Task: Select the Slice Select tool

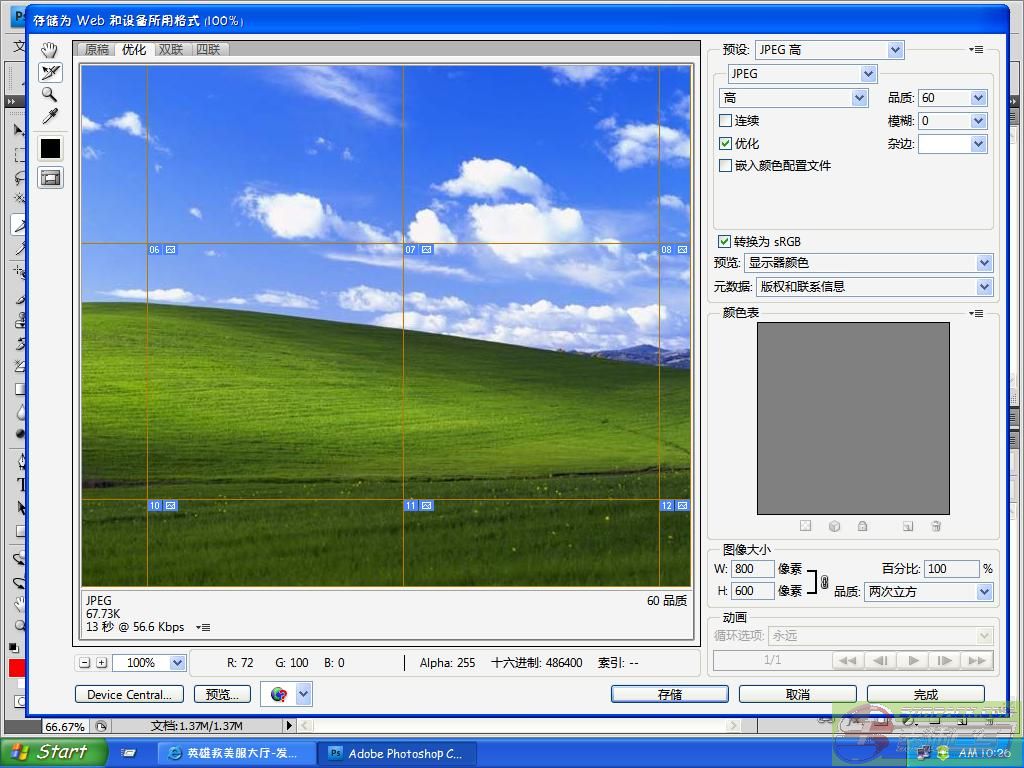Action: (x=50, y=72)
